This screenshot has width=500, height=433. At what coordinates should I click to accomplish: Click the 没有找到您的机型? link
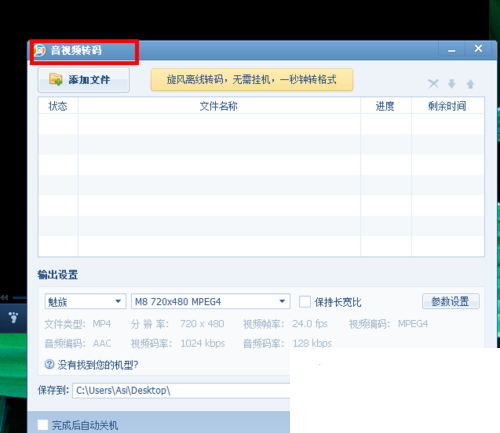tap(98, 365)
